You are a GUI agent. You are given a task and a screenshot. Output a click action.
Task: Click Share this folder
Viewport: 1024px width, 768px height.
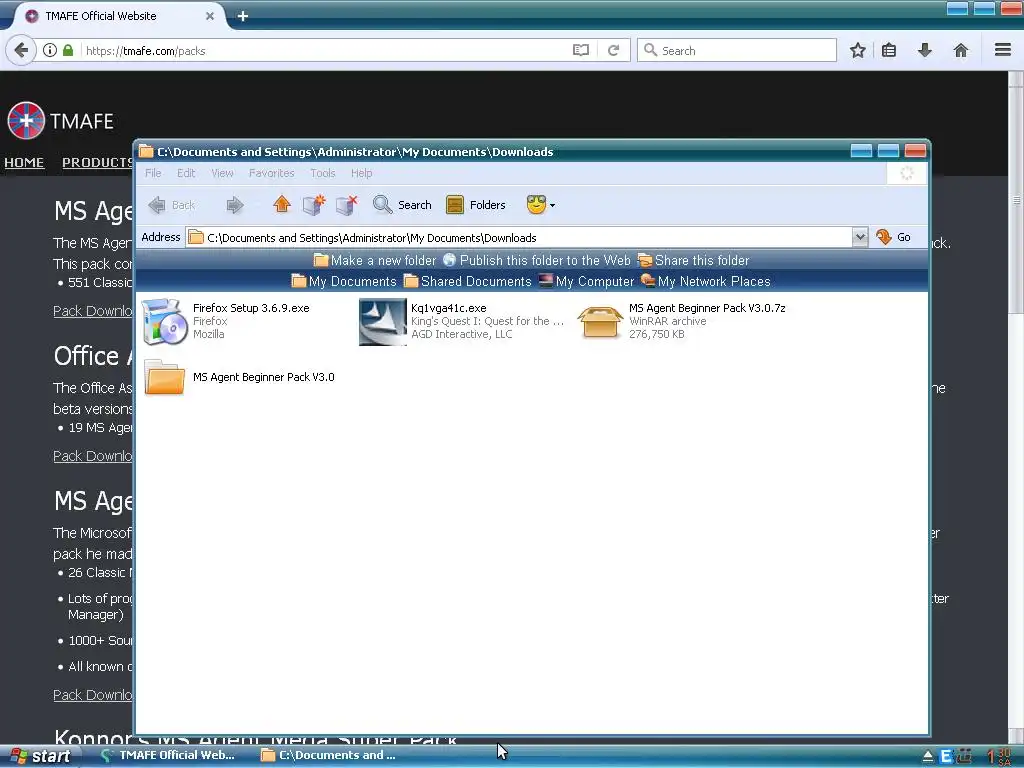pos(694,261)
